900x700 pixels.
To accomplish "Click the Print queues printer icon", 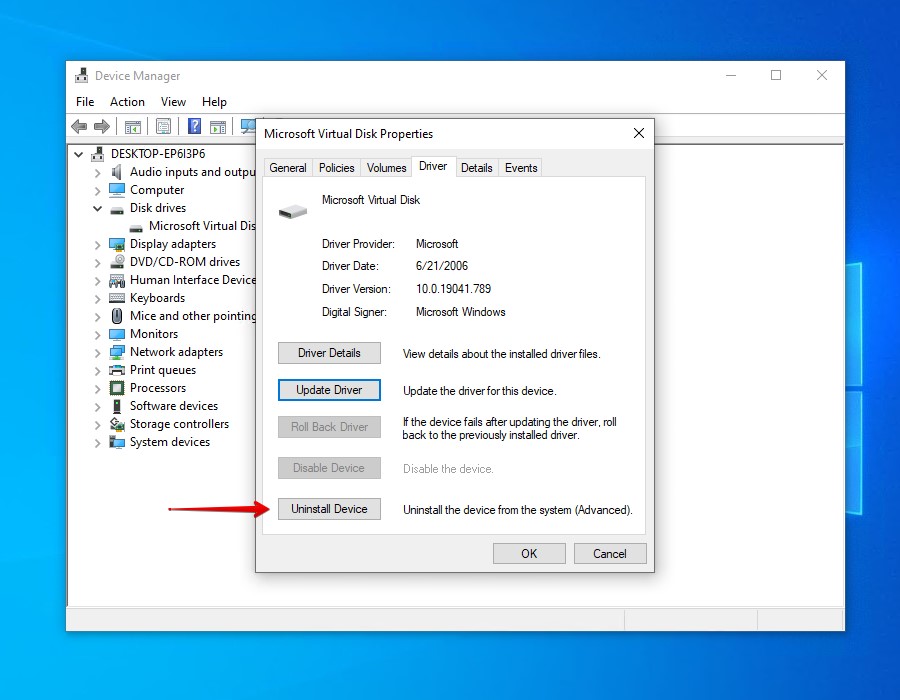I will tap(117, 370).
